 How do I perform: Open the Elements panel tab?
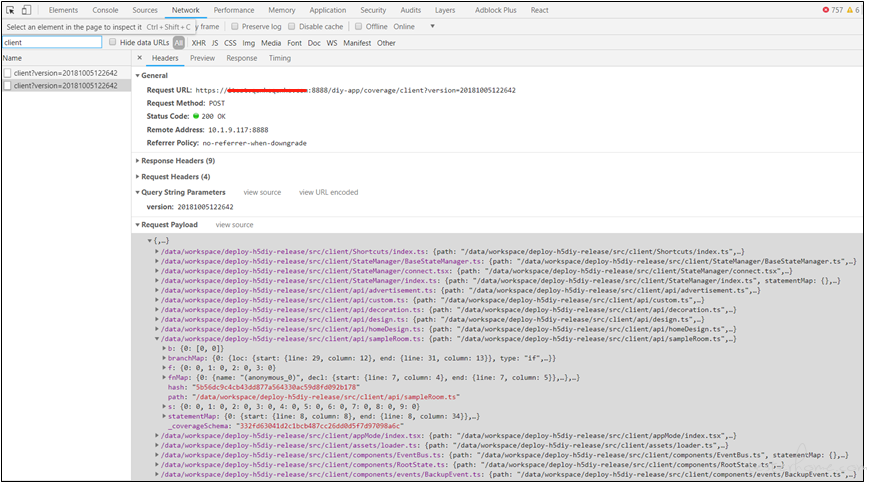[x=63, y=10]
